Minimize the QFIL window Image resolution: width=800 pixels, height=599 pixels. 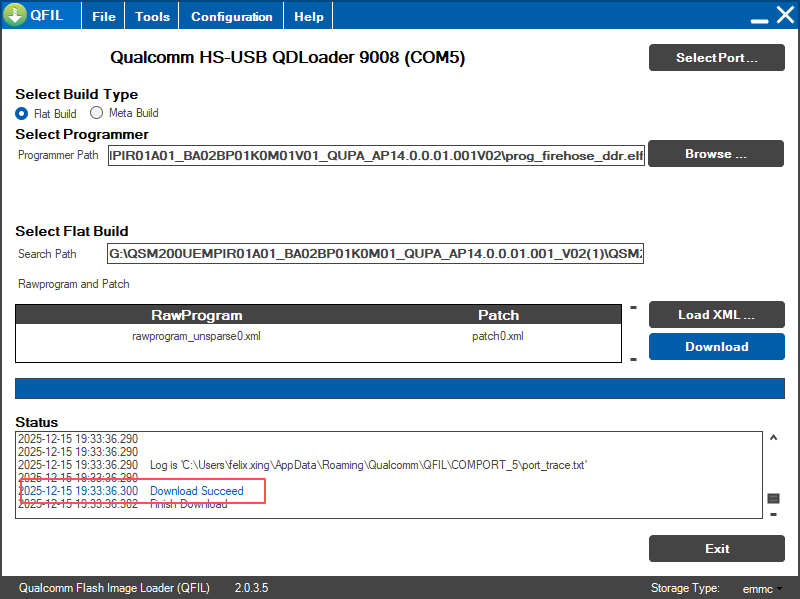[760, 18]
